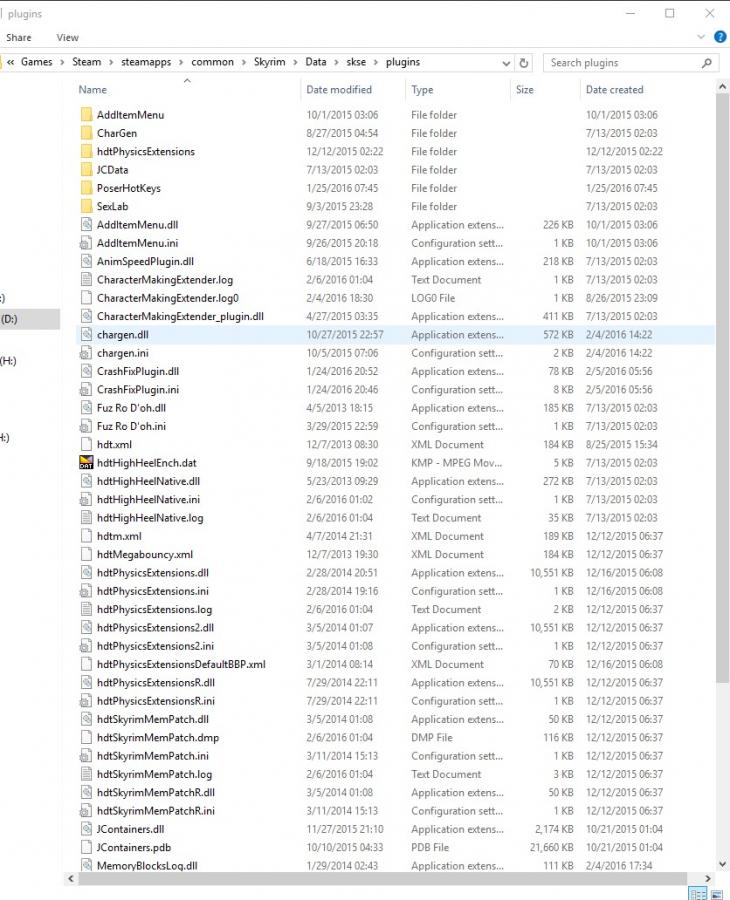Click the search magnifier icon
The width and height of the screenshot is (730, 900).
(x=706, y=63)
